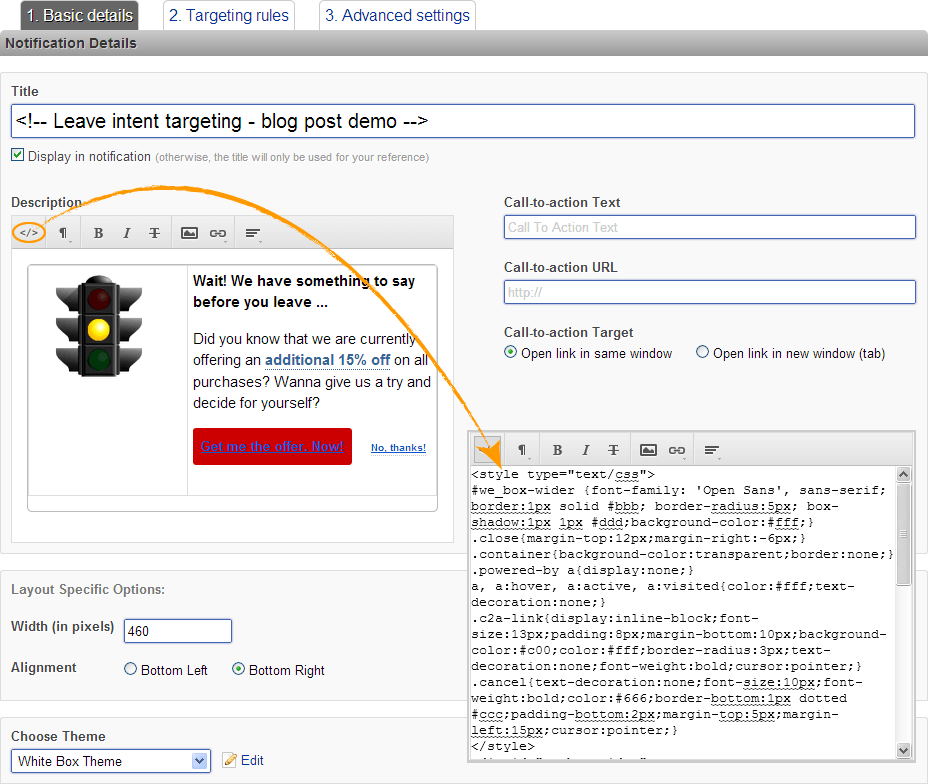The height and width of the screenshot is (784, 928).
Task: Click the Italic icon in the Description toolbar
Action: tap(126, 233)
